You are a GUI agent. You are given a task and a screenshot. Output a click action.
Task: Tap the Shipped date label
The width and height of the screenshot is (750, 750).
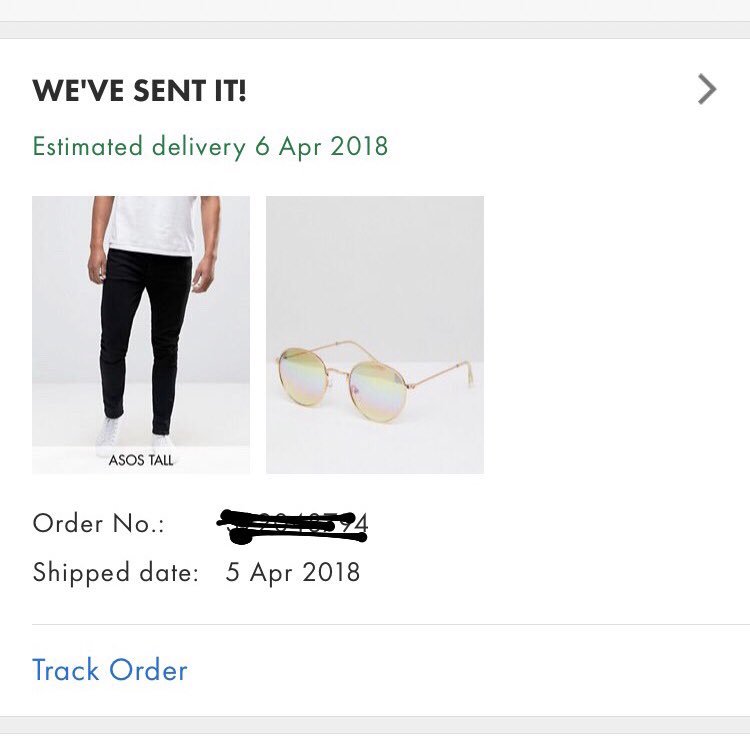[x=115, y=573]
